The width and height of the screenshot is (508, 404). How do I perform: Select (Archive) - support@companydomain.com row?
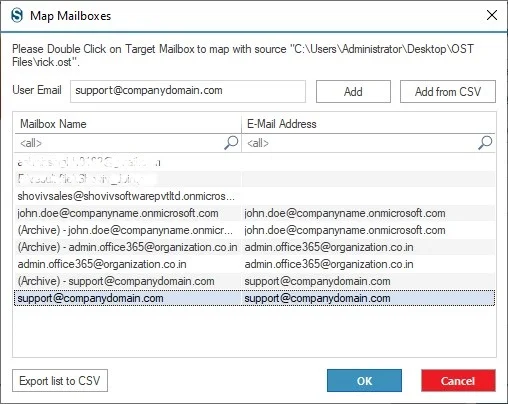255,281
